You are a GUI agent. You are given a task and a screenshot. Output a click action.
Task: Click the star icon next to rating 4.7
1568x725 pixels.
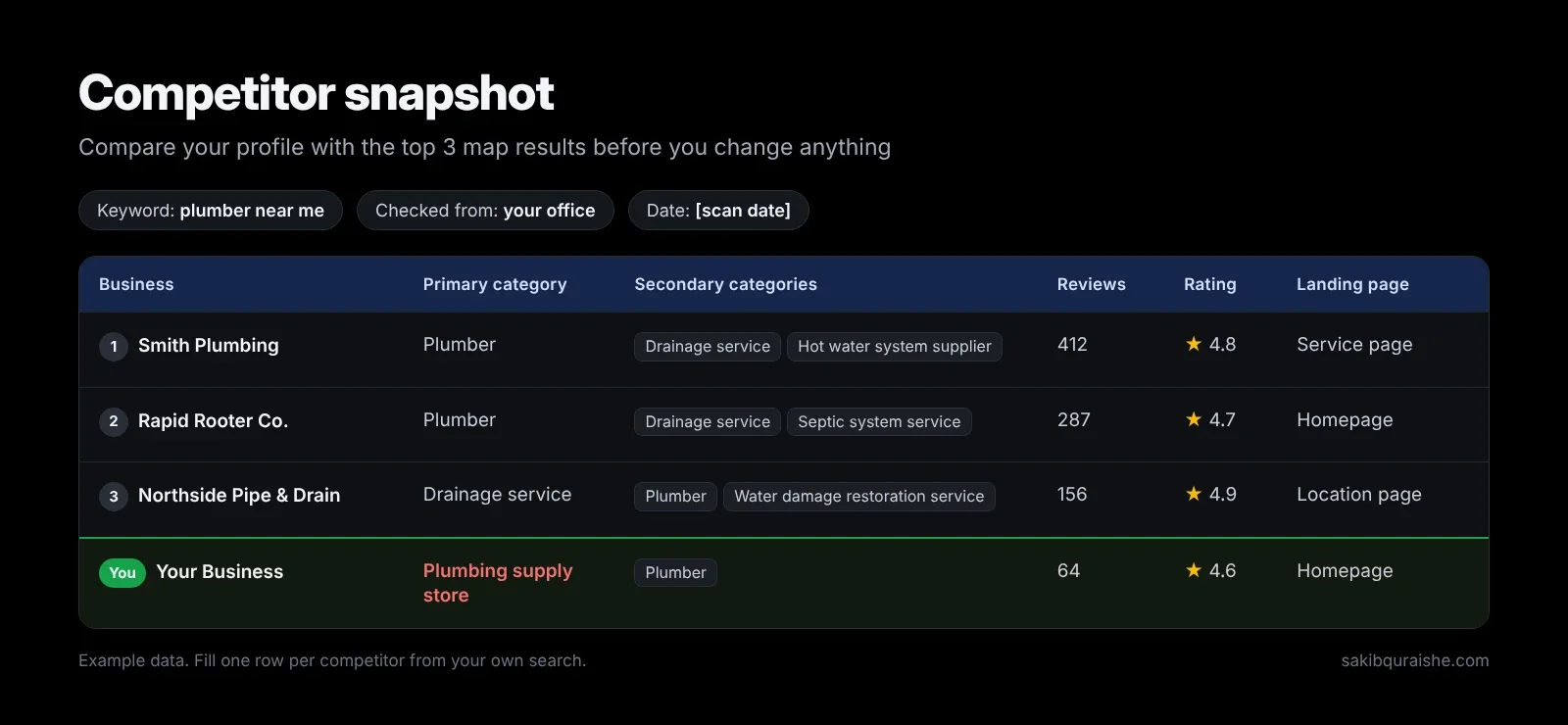click(x=1194, y=419)
